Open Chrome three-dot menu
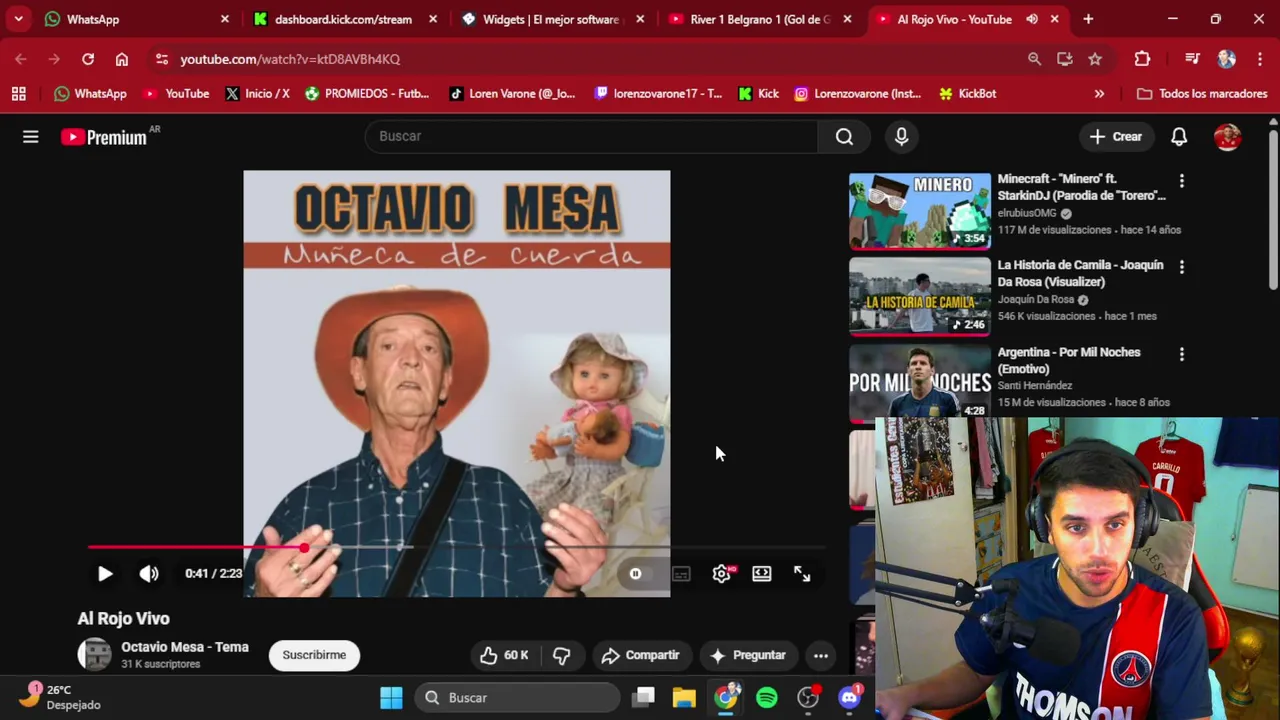 coord(1260,59)
